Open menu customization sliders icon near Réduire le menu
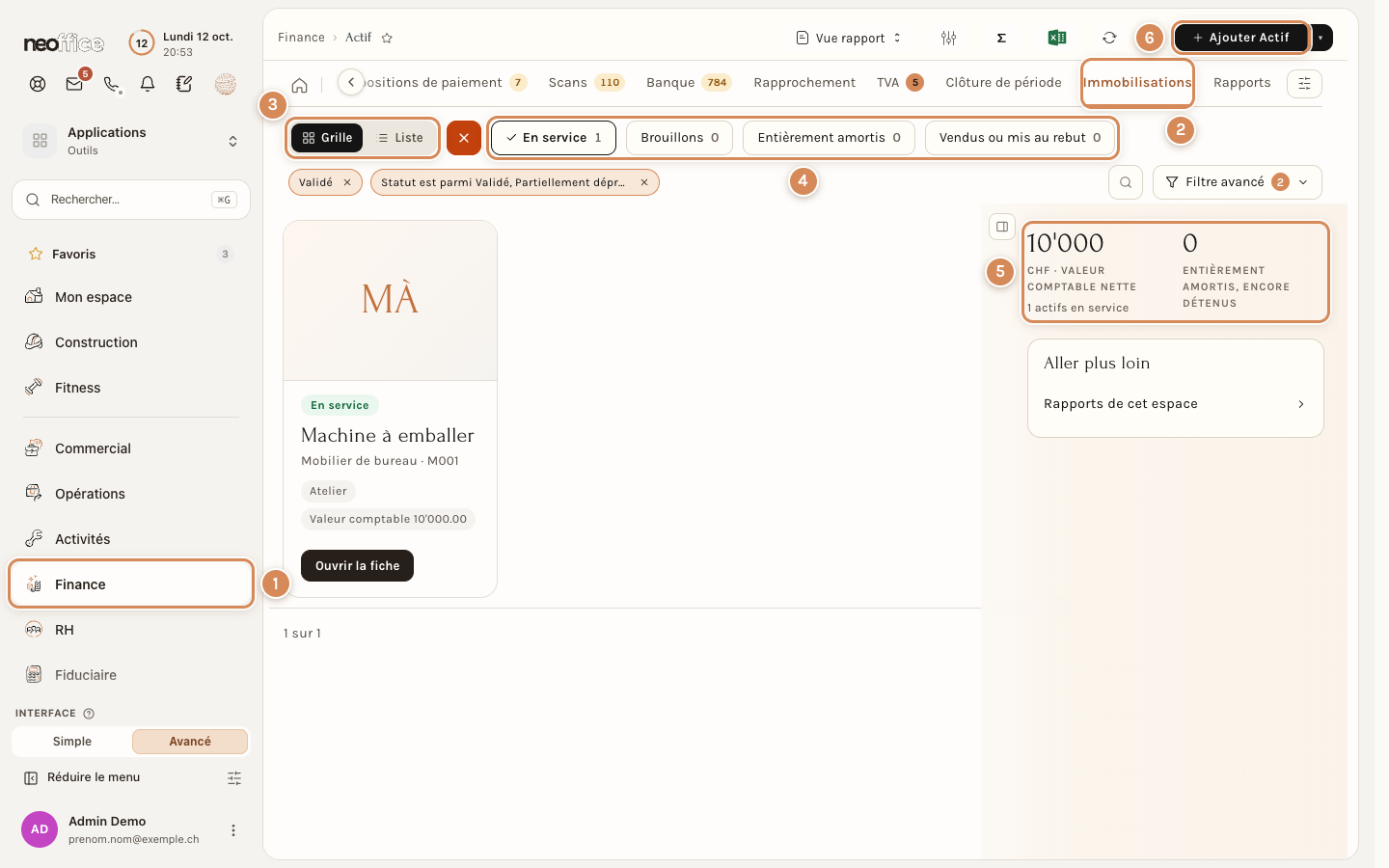 pos(234,778)
